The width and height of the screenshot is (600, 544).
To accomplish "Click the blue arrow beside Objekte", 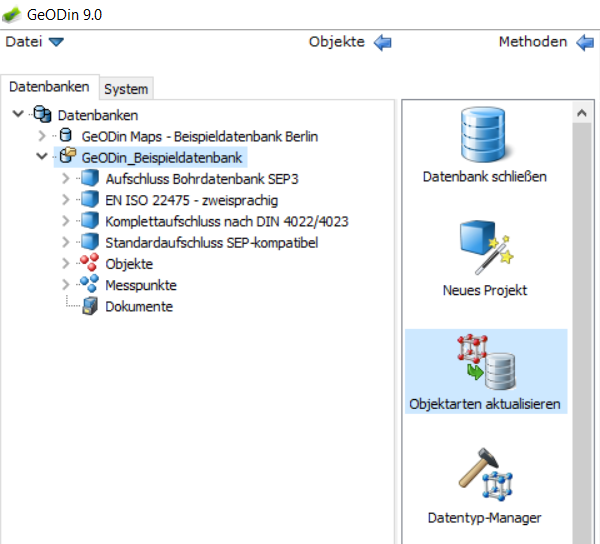I will coord(383,42).
